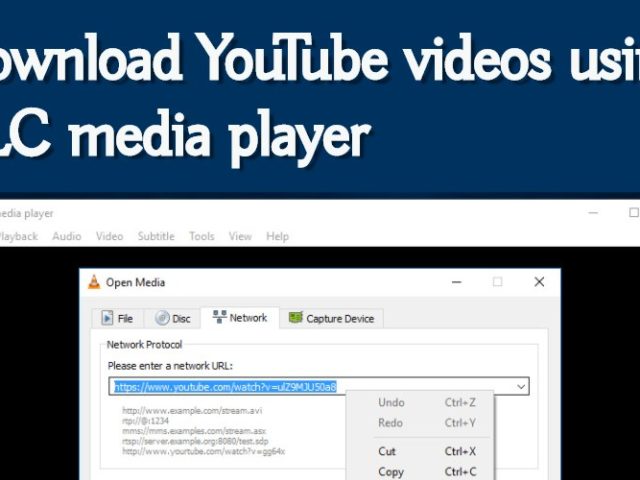Minimize the Open Media dialog
The width and height of the screenshot is (640, 480).
[457, 282]
